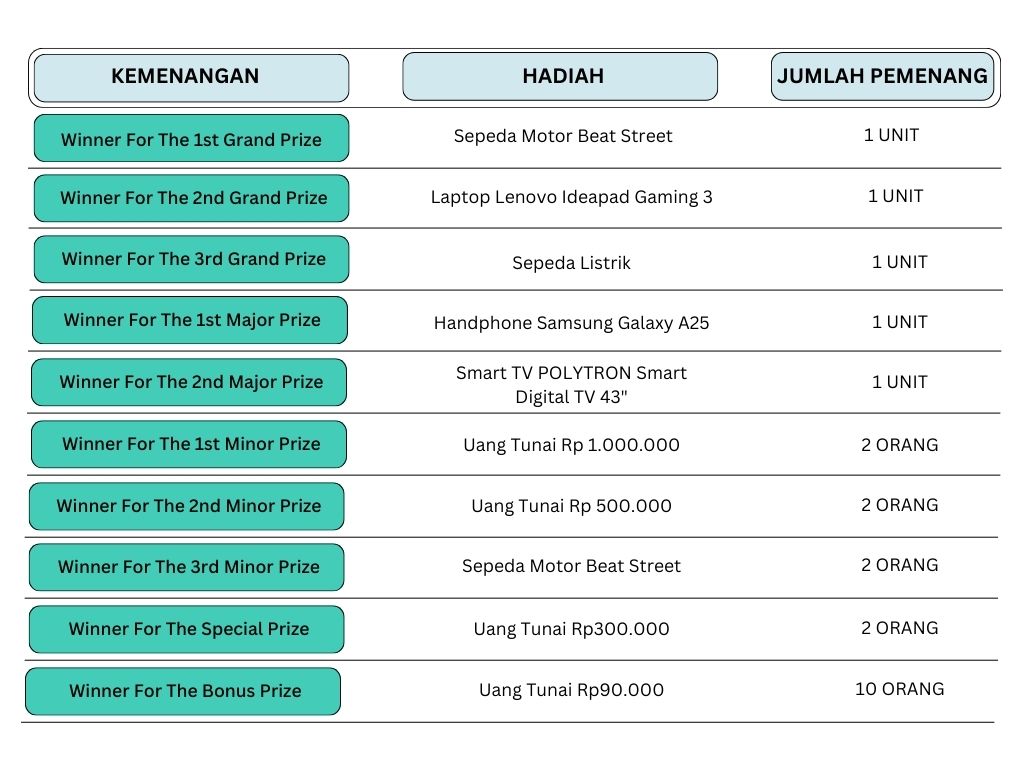Image resolution: width=1024 pixels, height=768 pixels.
Task: Click Winner For The 3rd Minor Prize
Action: (x=187, y=567)
